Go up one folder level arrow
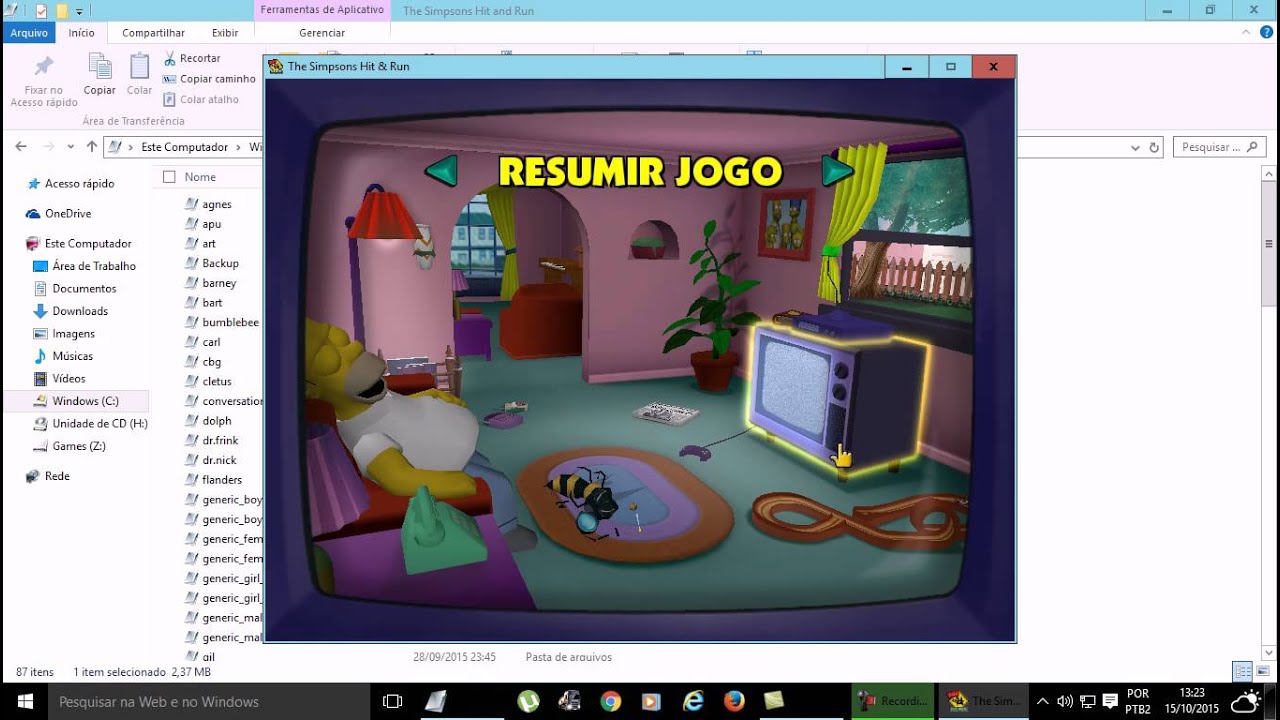Viewport: 1280px width, 720px height. (x=92, y=147)
